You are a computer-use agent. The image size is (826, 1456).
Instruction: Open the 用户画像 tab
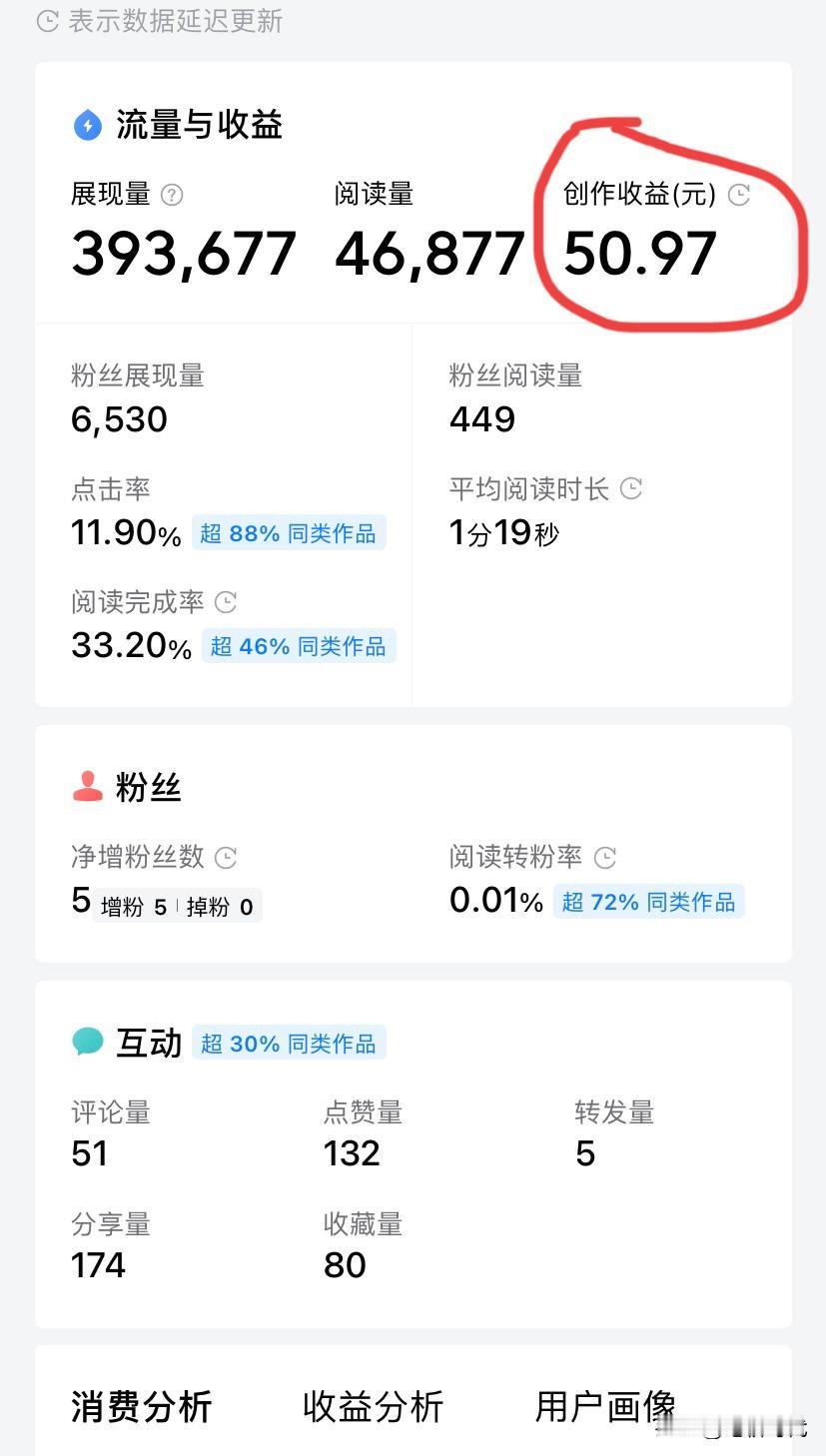606,1406
